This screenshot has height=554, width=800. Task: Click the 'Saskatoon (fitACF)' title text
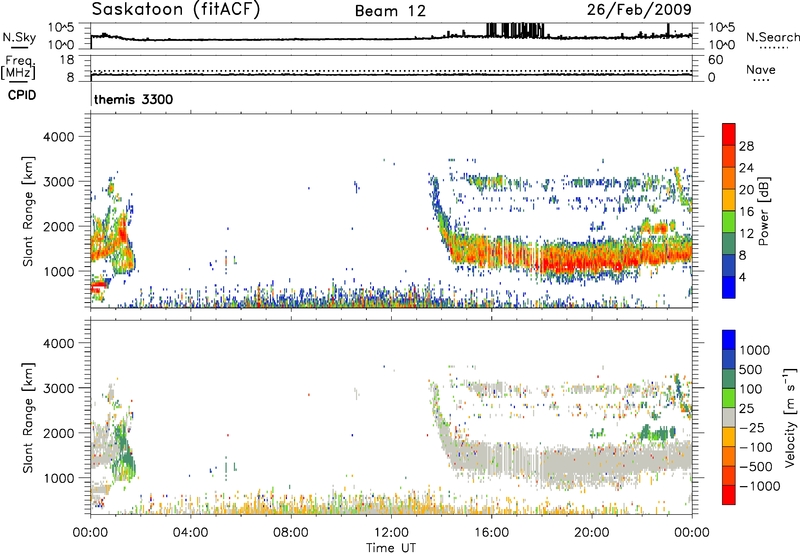coord(176,9)
